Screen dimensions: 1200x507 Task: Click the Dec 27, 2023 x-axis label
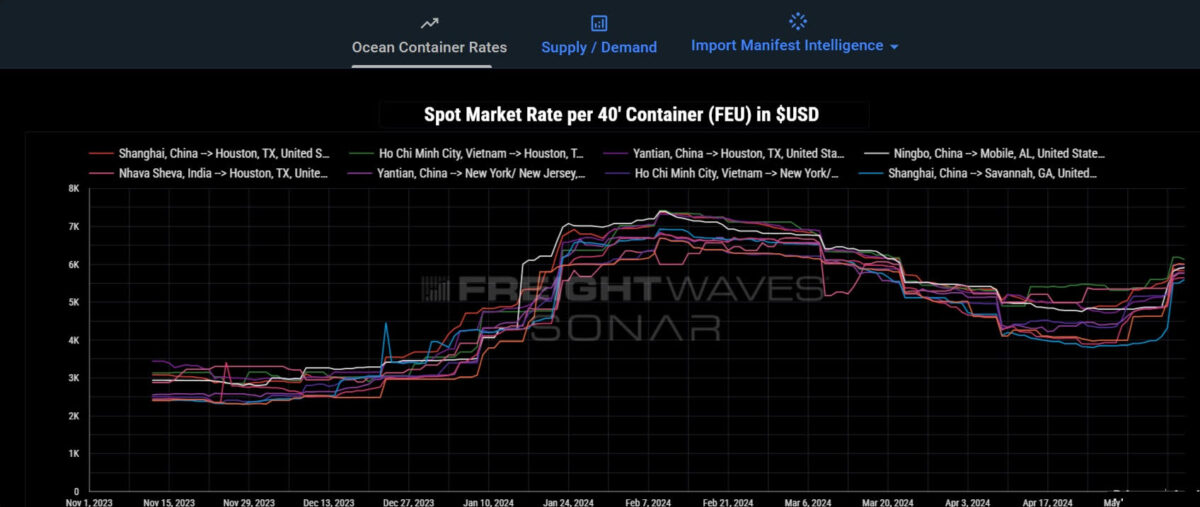(x=408, y=502)
